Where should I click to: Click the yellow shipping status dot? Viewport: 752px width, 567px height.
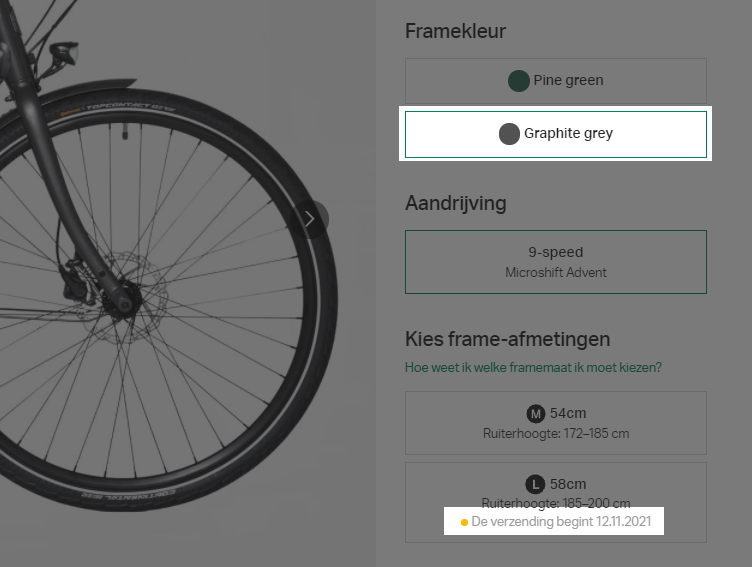(x=464, y=522)
